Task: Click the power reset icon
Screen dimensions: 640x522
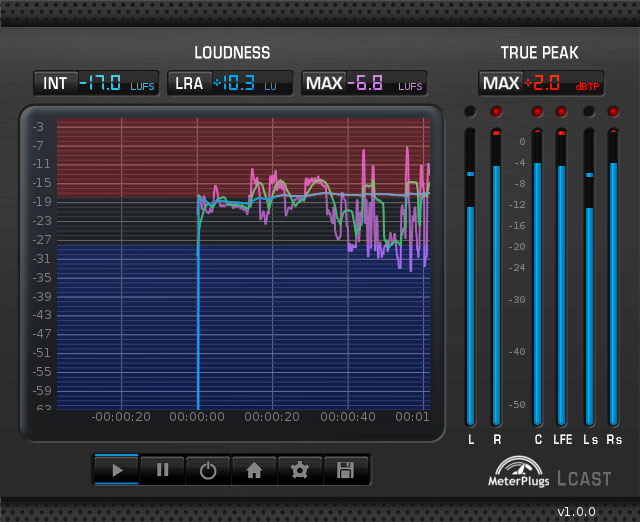Action: point(208,470)
